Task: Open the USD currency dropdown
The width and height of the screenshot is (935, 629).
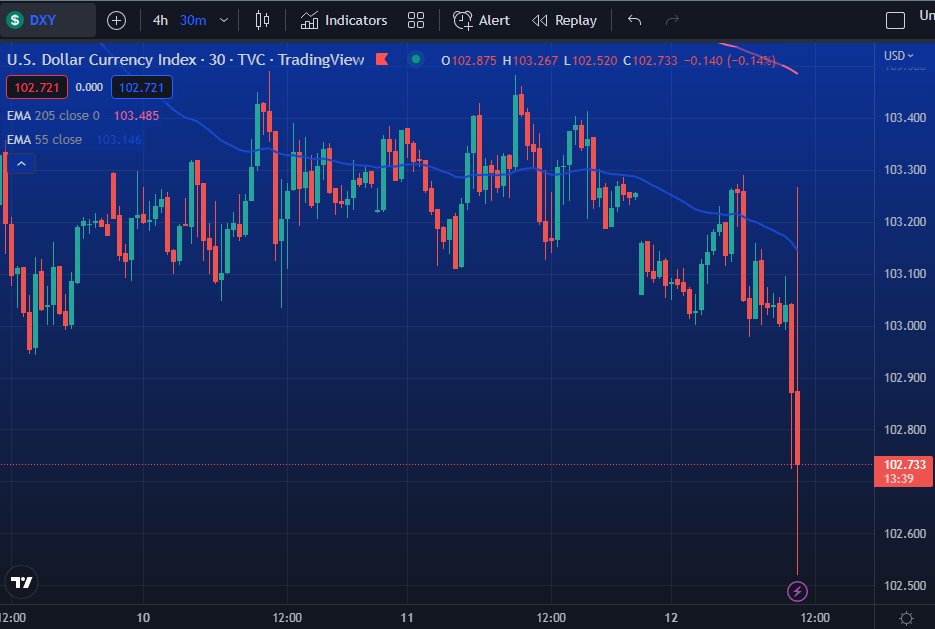Action: [898, 55]
